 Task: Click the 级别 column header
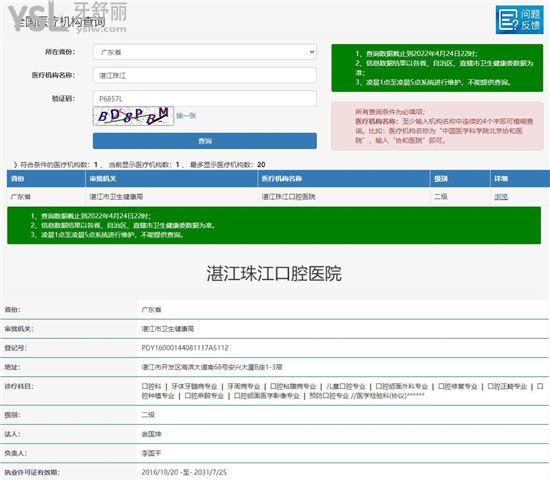coord(460,179)
